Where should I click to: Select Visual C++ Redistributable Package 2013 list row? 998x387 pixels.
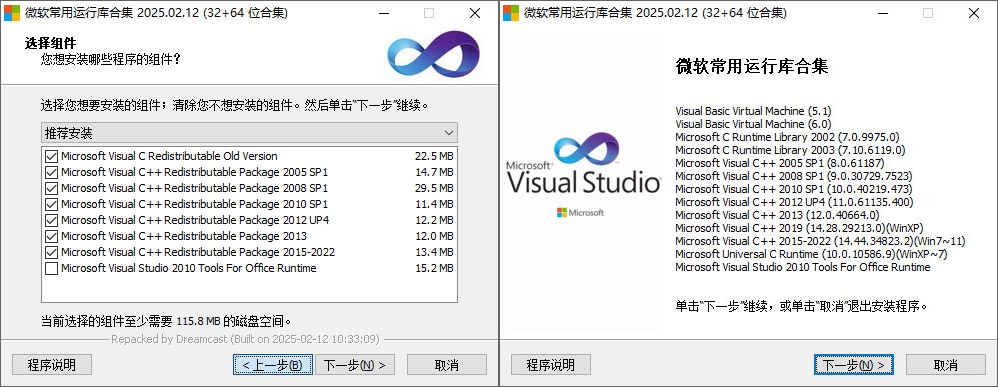coord(250,236)
